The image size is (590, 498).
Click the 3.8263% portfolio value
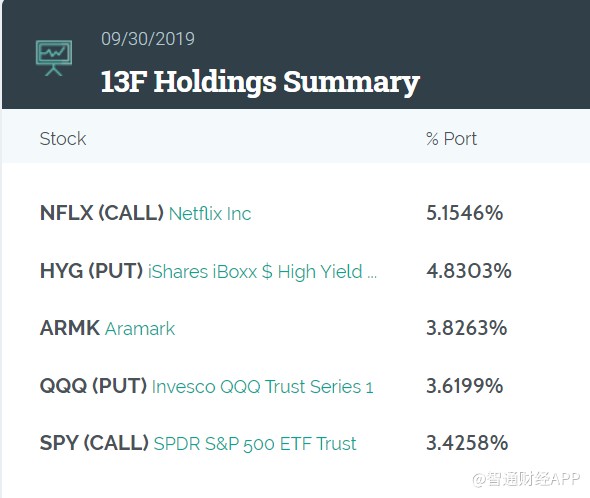coord(467,328)
